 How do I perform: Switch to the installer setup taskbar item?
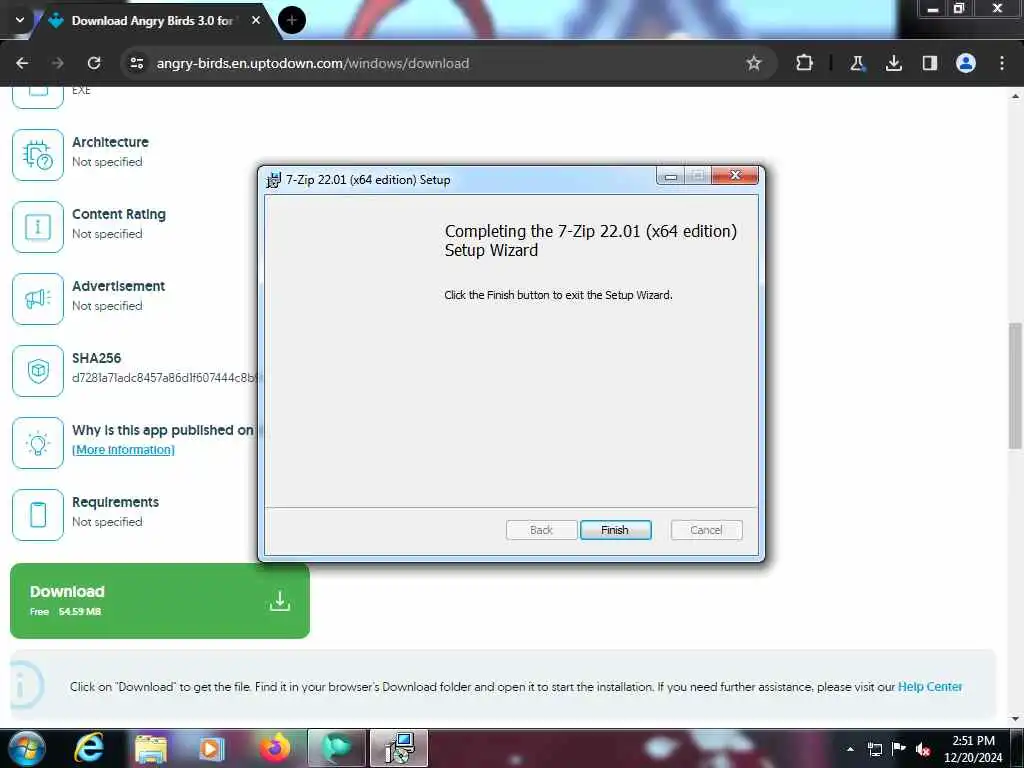coord(399,748)
